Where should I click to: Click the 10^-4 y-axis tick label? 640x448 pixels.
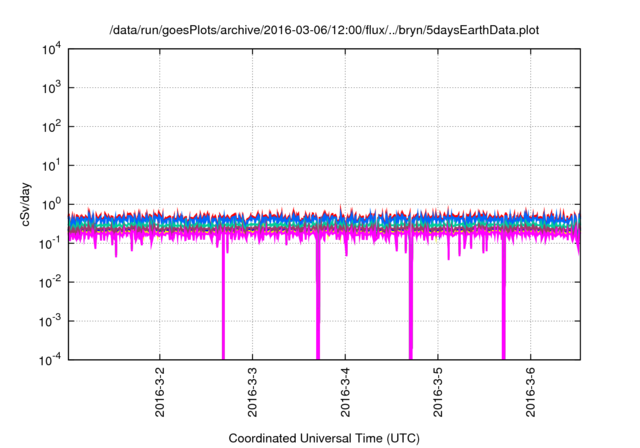(x=51, y=360)
